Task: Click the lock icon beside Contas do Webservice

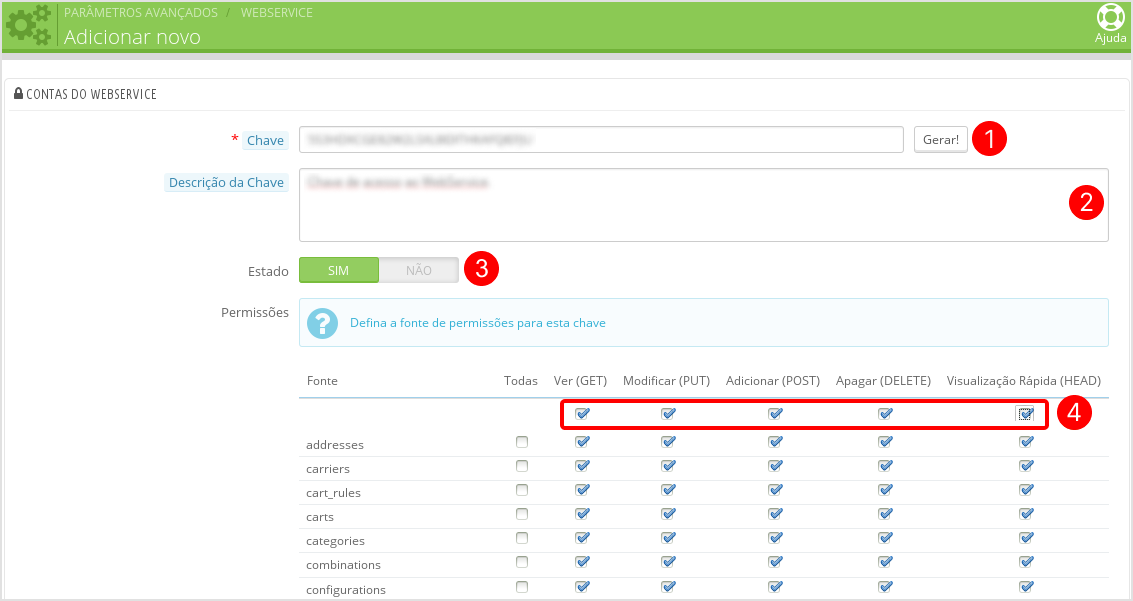Action: tap(19, 93)
